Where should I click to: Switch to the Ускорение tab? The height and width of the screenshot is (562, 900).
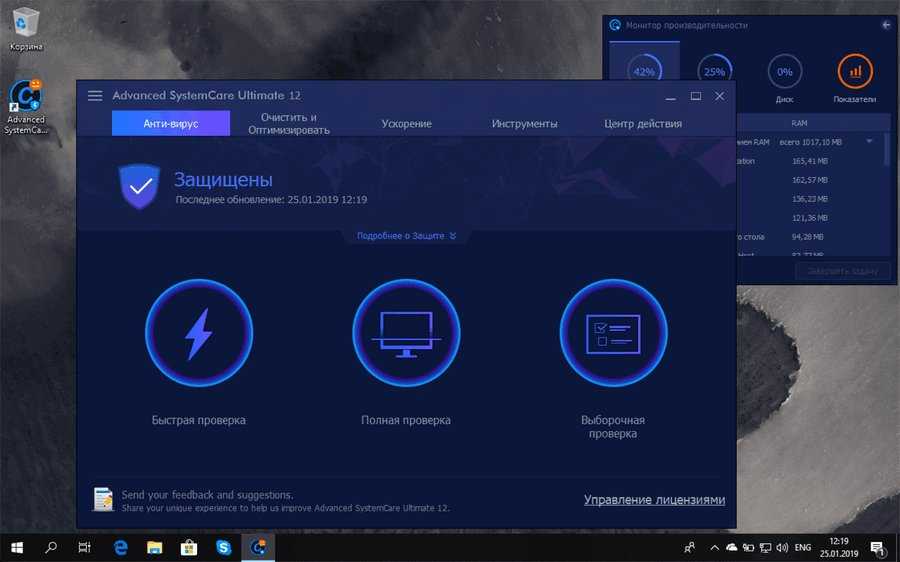406,124
